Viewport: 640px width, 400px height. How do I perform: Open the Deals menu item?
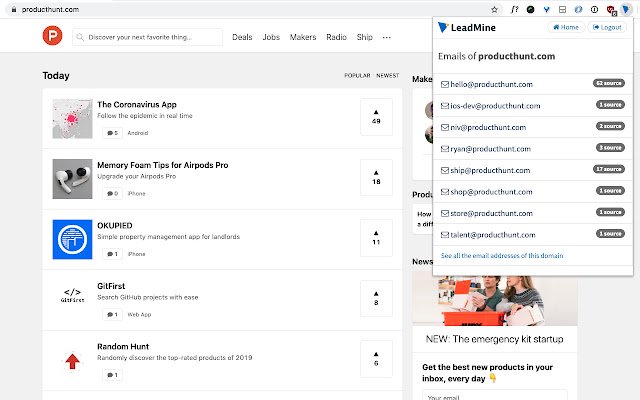(242, 37)
